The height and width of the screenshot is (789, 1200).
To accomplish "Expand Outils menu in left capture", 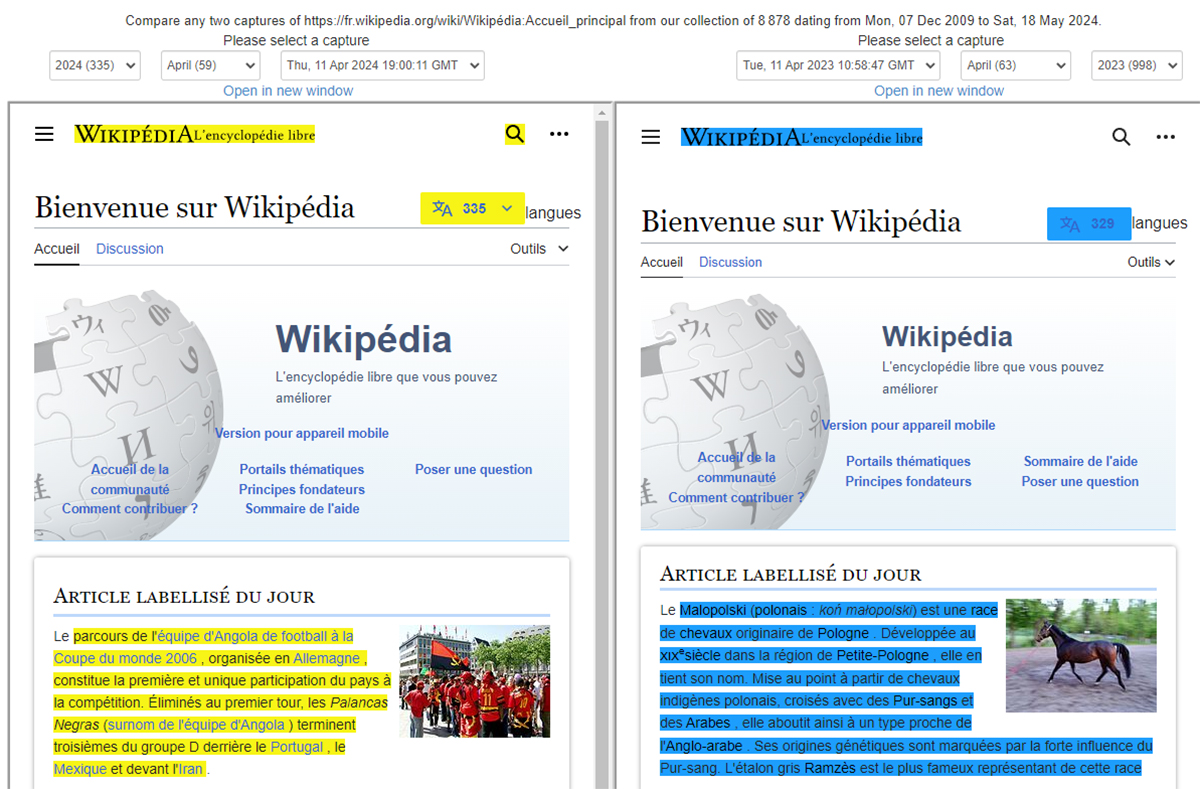I will pyautogui.click(x=539, y=249).
